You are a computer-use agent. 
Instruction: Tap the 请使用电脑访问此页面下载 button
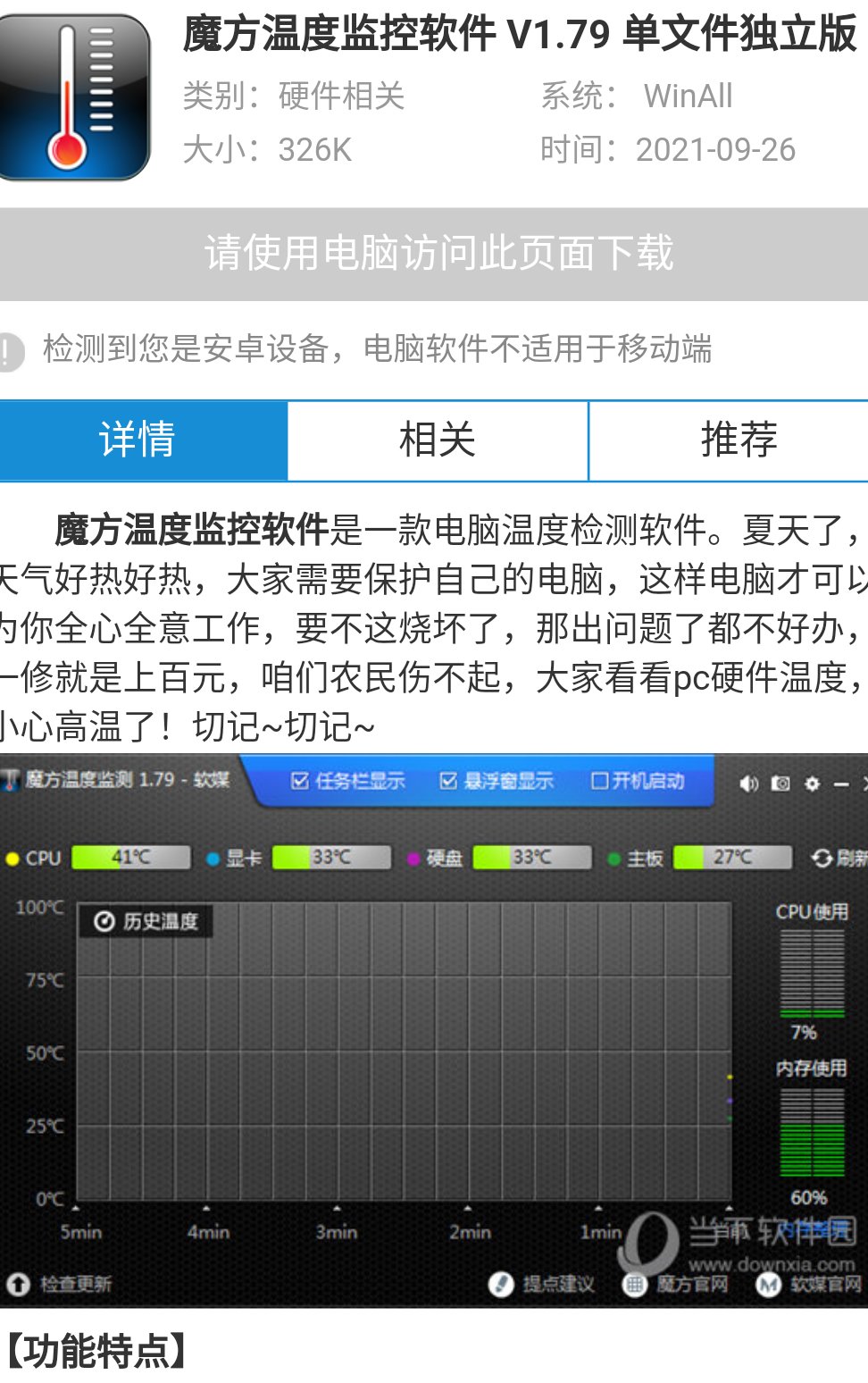434,254
